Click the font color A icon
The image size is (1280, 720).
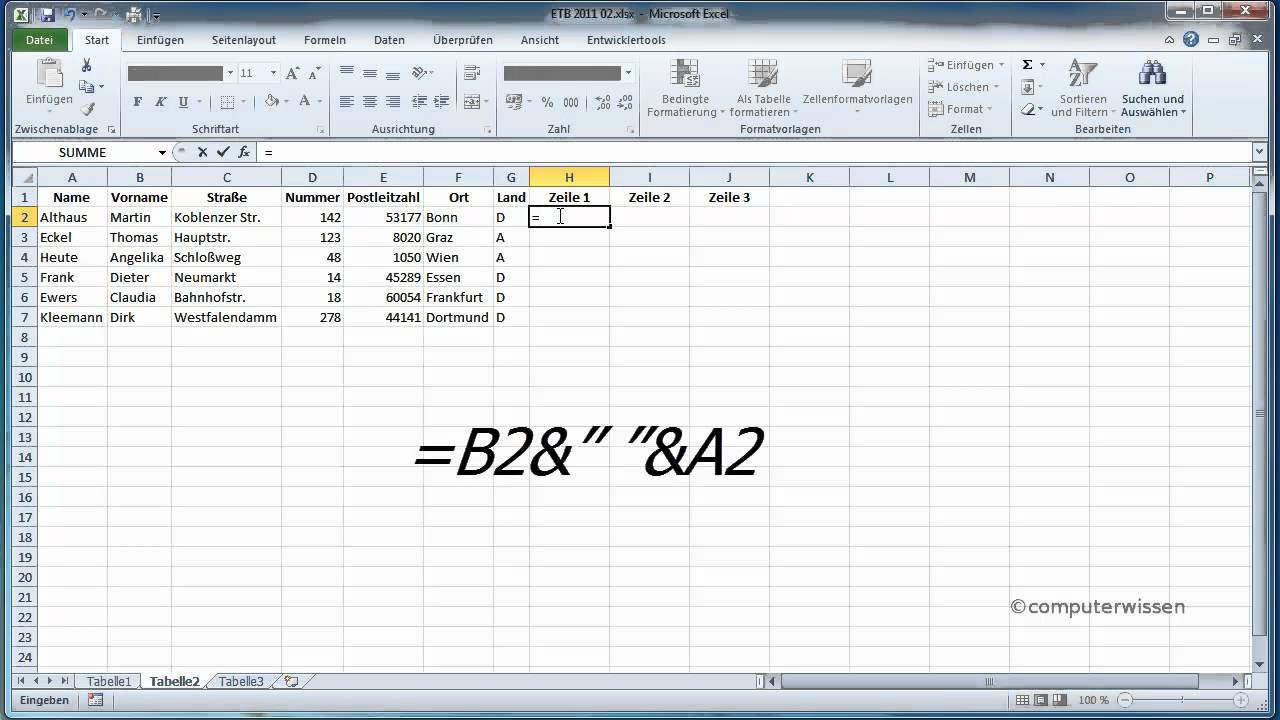click(305, 102)
